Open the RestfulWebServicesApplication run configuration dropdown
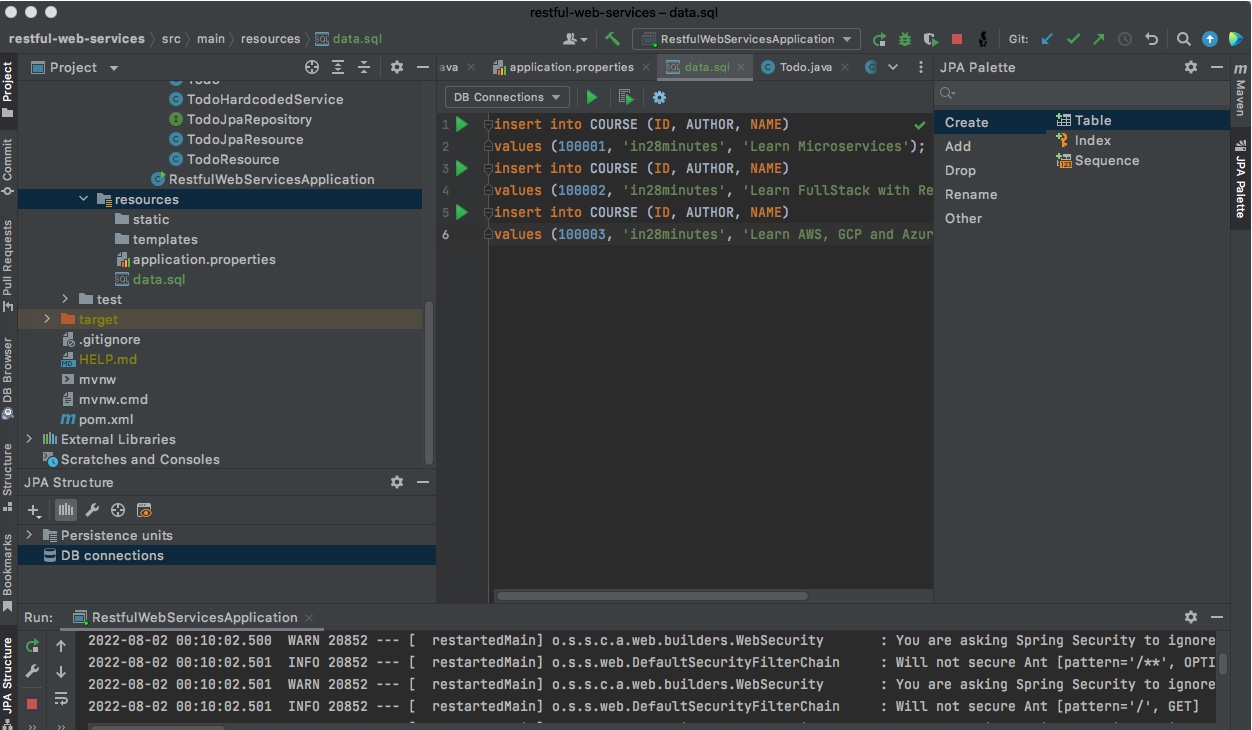This screenshot has width=1252, height=730. tap(746, 39)
